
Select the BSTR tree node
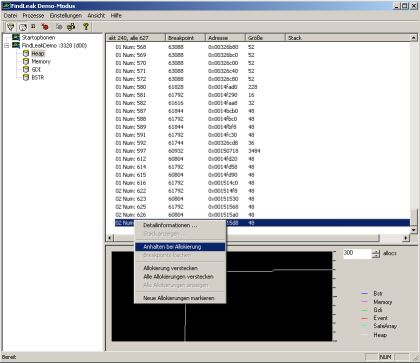click(x=38, y=78)
